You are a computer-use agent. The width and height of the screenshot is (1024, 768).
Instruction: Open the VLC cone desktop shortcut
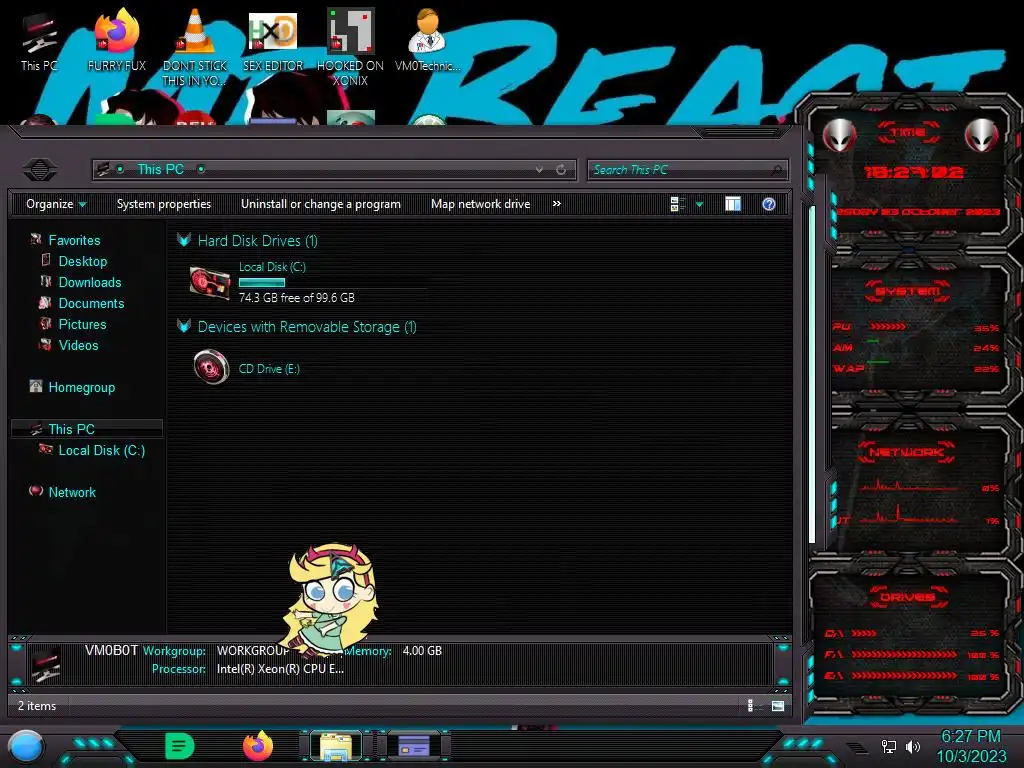tap(194, 47)
